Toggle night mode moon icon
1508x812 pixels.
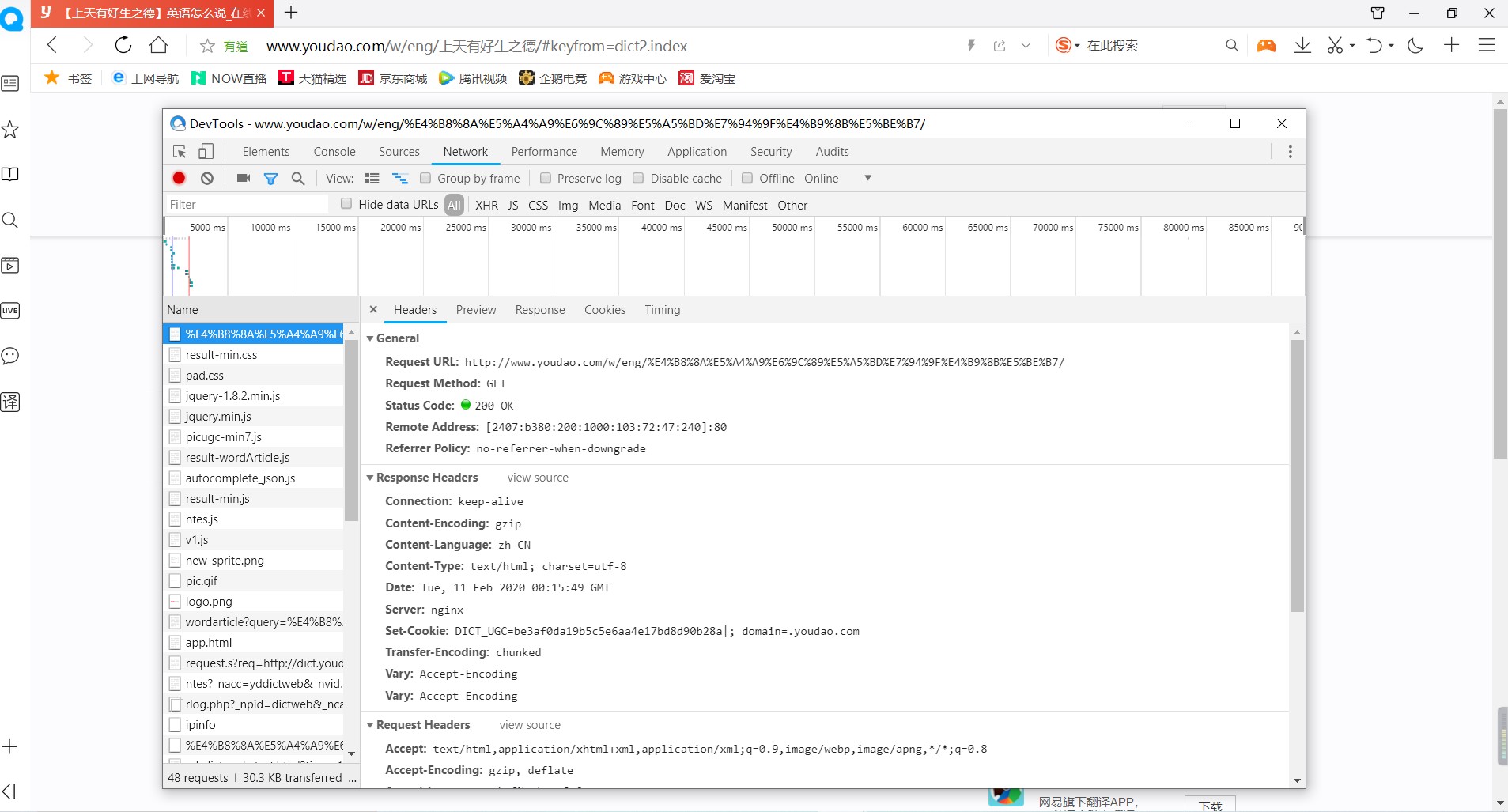[x=1415, y=45]
